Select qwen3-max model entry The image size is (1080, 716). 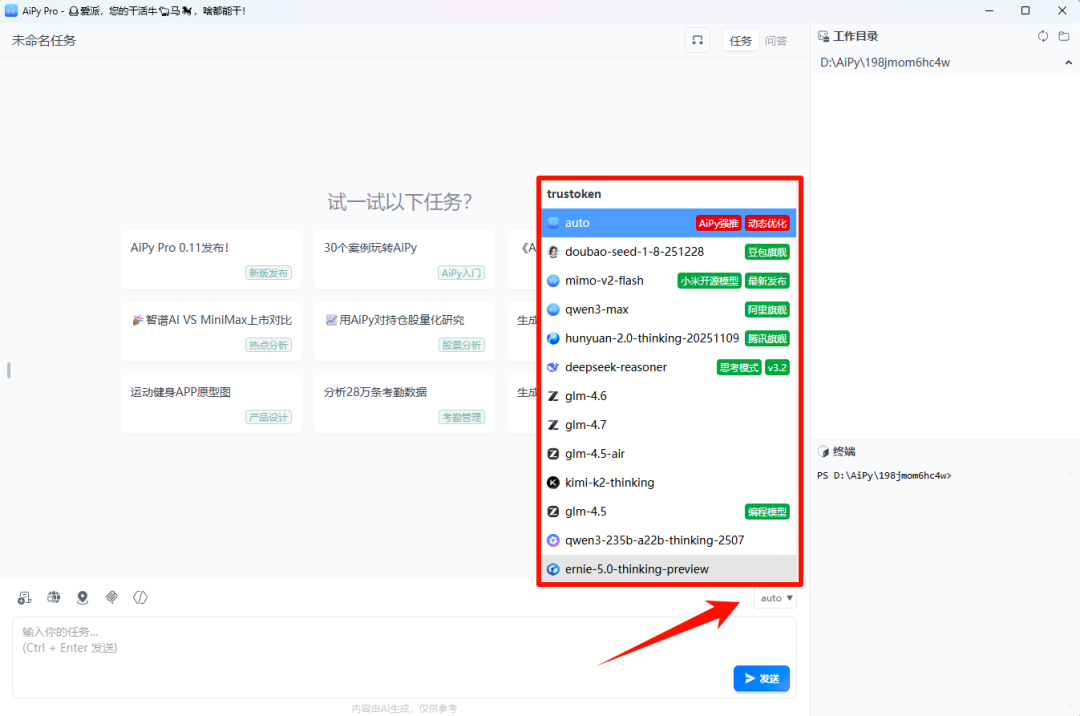pyautogui.click(x=668, y=310)
